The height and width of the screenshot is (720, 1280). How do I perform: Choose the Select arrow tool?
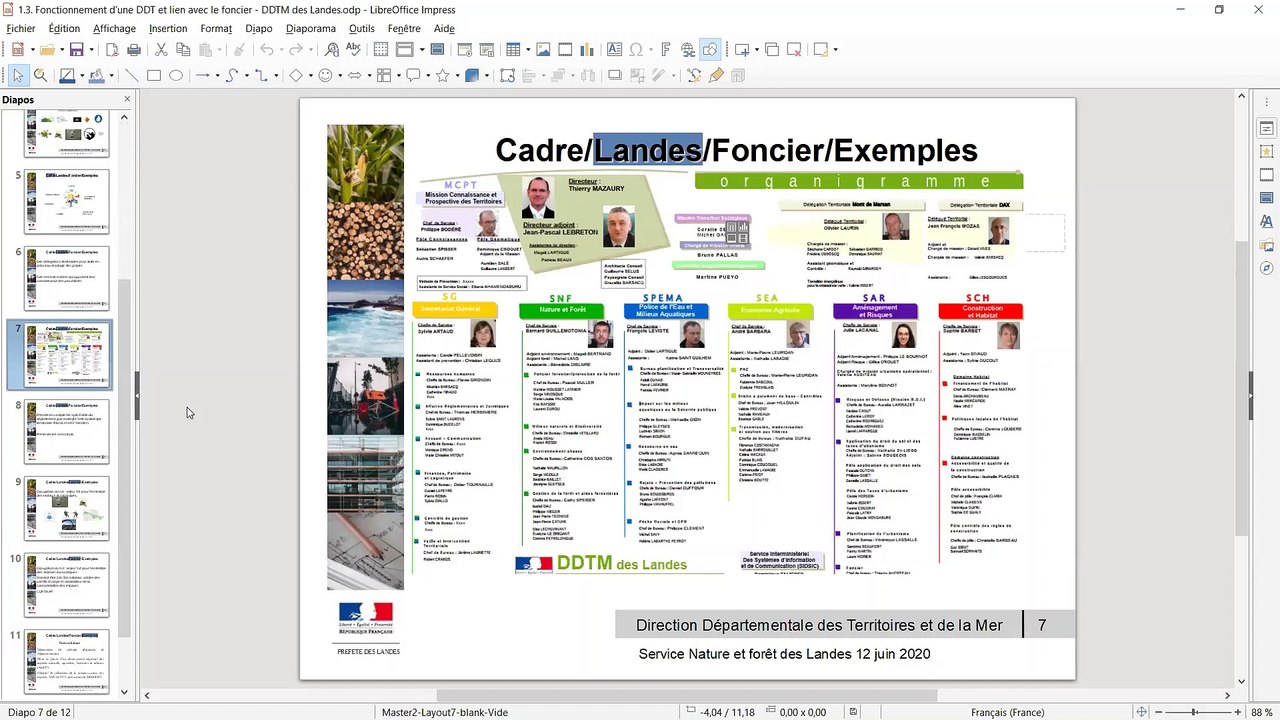[17, 75]
